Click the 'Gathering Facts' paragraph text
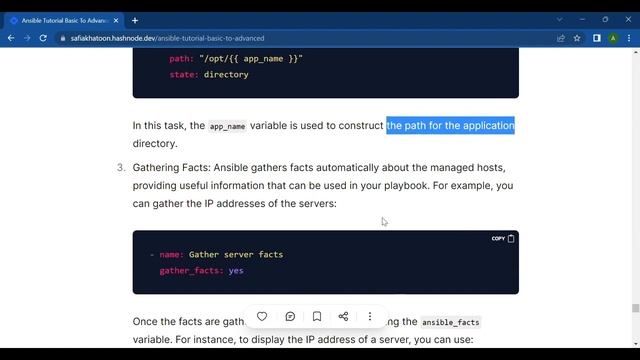This screenshot has height=360, width=640. pyautogui.click(x=323, y=185)
